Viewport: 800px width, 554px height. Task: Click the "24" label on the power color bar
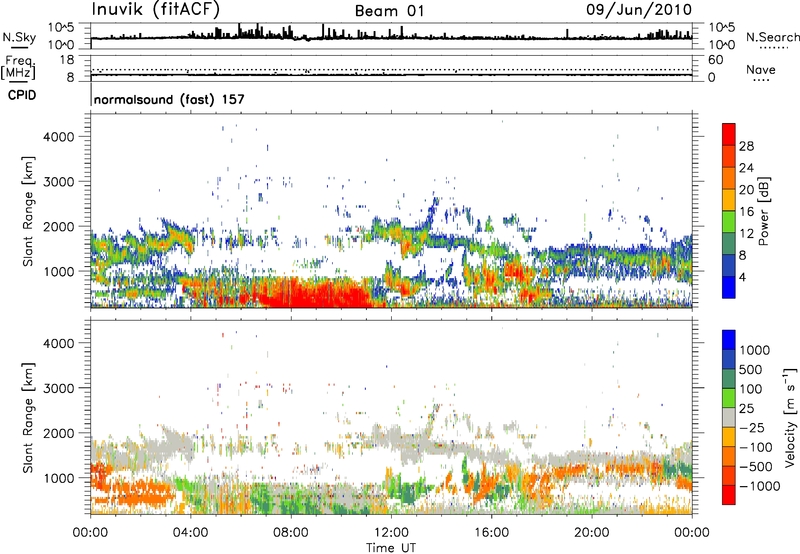pos(746,168)
